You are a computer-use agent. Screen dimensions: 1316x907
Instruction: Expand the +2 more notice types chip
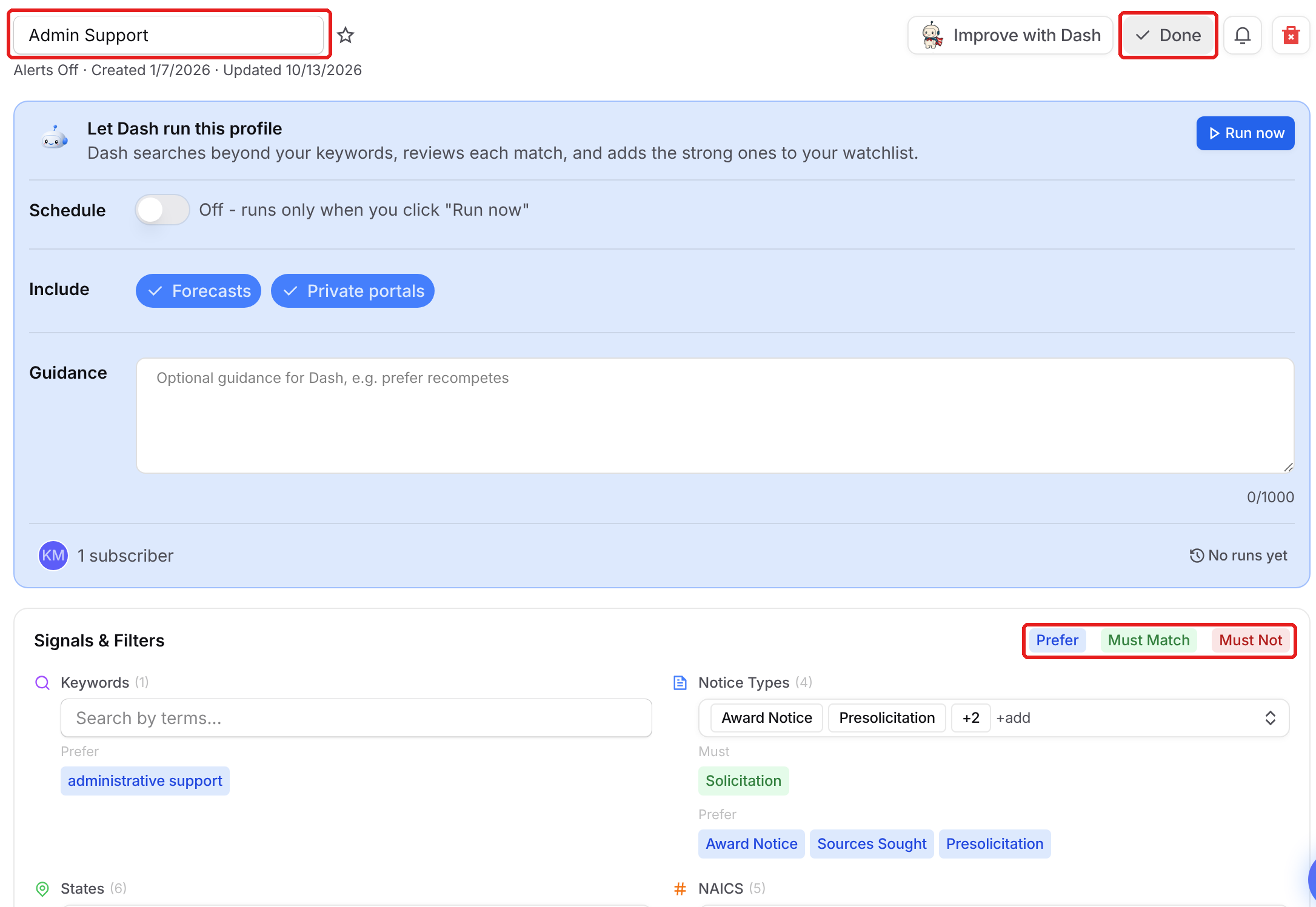pyautogui.click(x=971, y=718)
